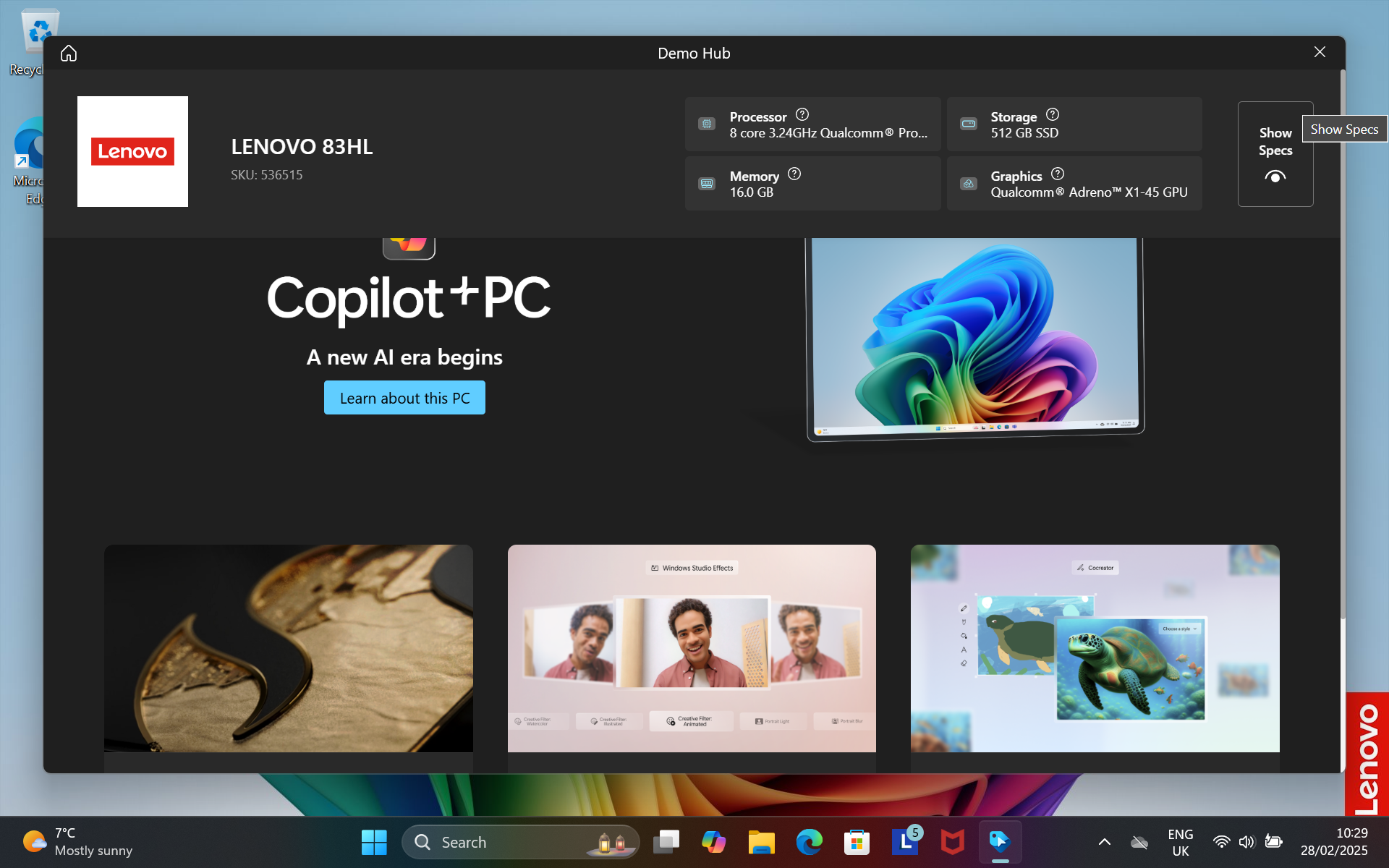This screenshot has height=868, width=1389.
Task: Click the Demo Hub vertical scrollbar
Action: coord(1343,344)
